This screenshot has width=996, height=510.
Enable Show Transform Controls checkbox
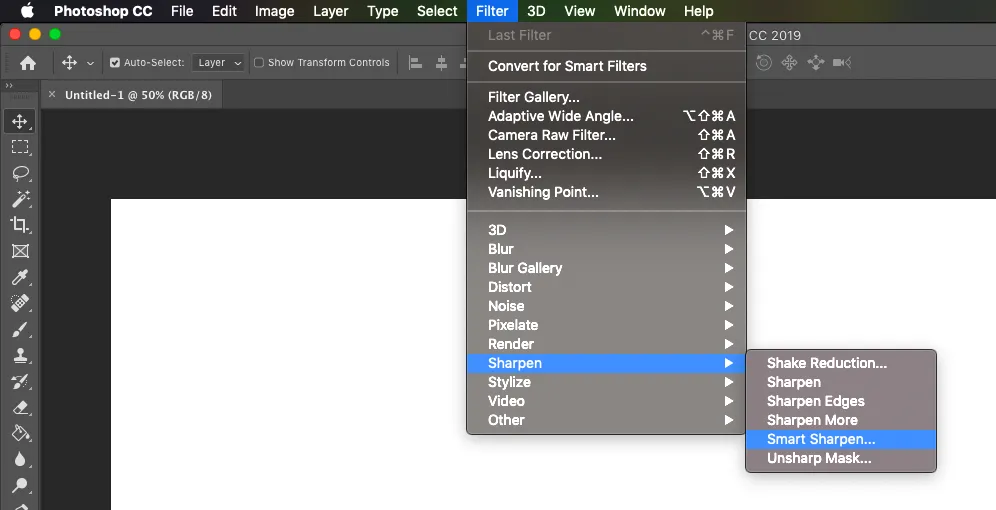pyautogui.click(x=259, y=62)
